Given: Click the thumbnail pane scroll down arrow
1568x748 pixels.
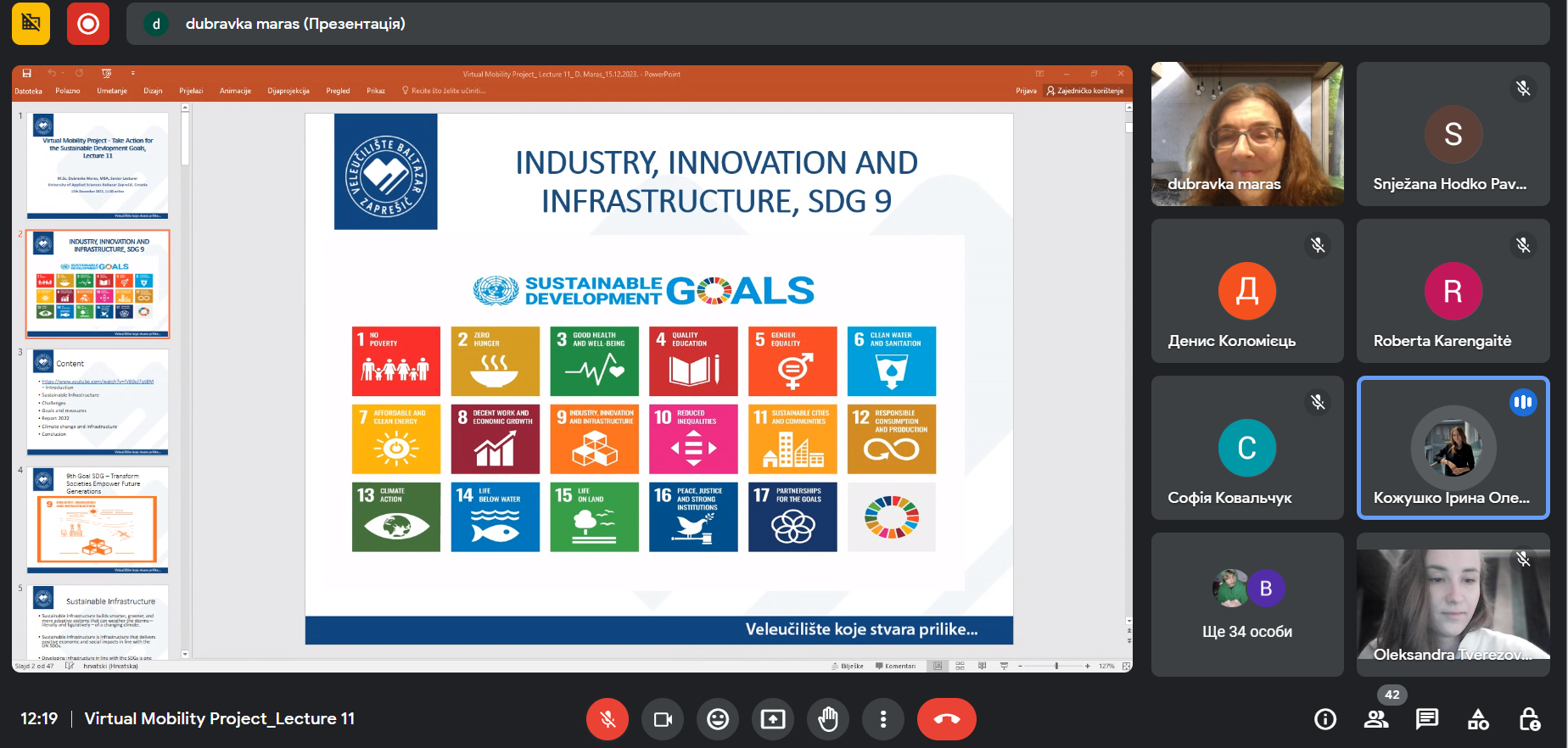Looking at the screenshot, I should coord(185,655).
